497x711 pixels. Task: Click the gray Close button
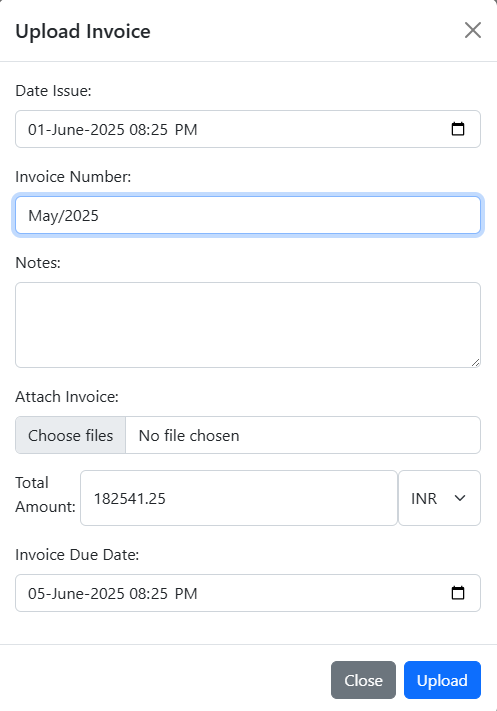363,680
